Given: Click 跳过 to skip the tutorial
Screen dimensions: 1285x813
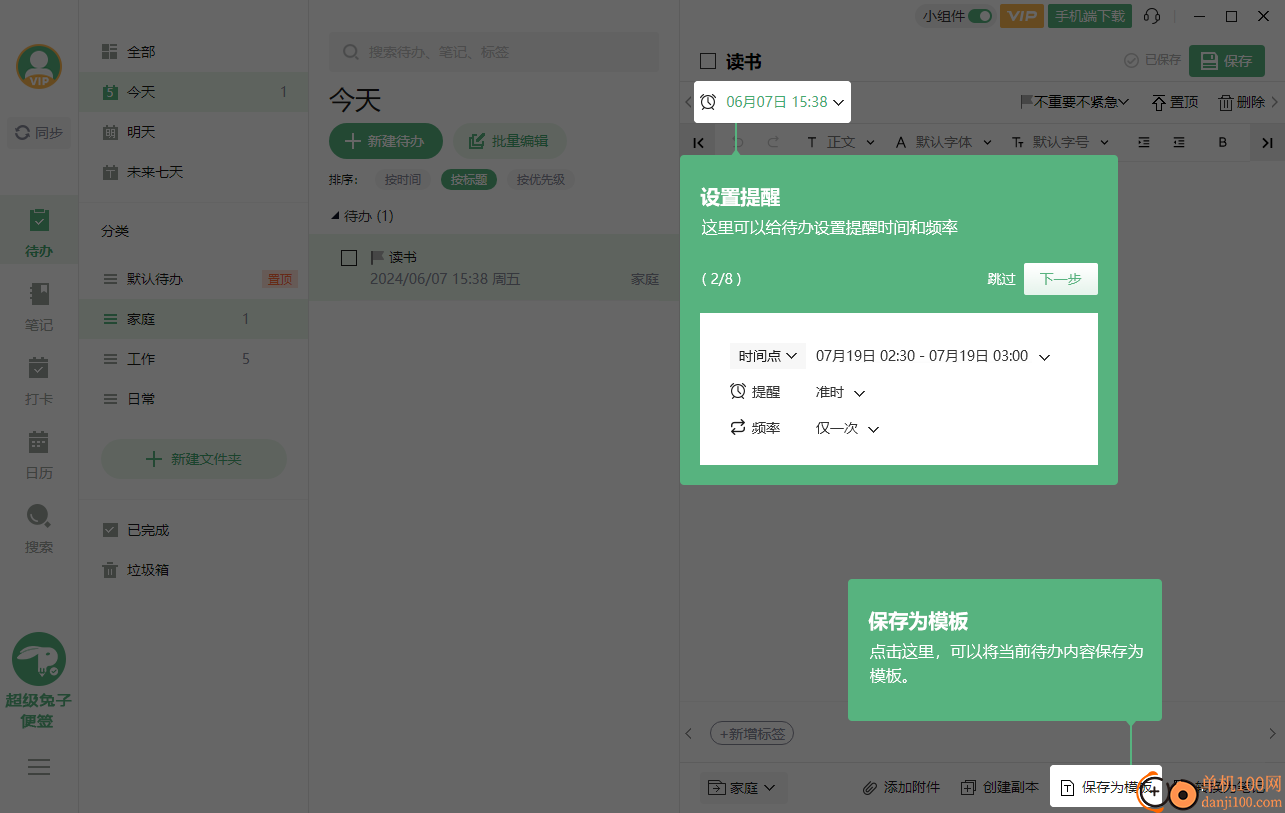Looking at the screenshot, I should pyautogui.click(x=1001, y=280).
